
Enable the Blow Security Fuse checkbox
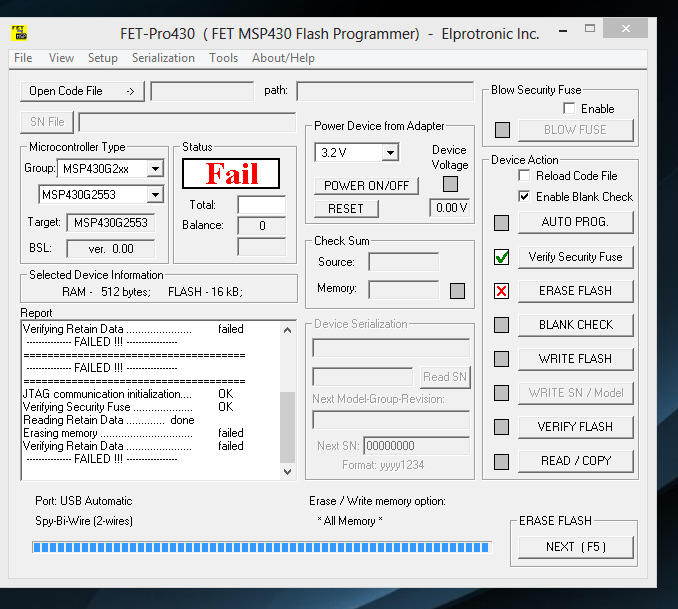click(569, 108)
